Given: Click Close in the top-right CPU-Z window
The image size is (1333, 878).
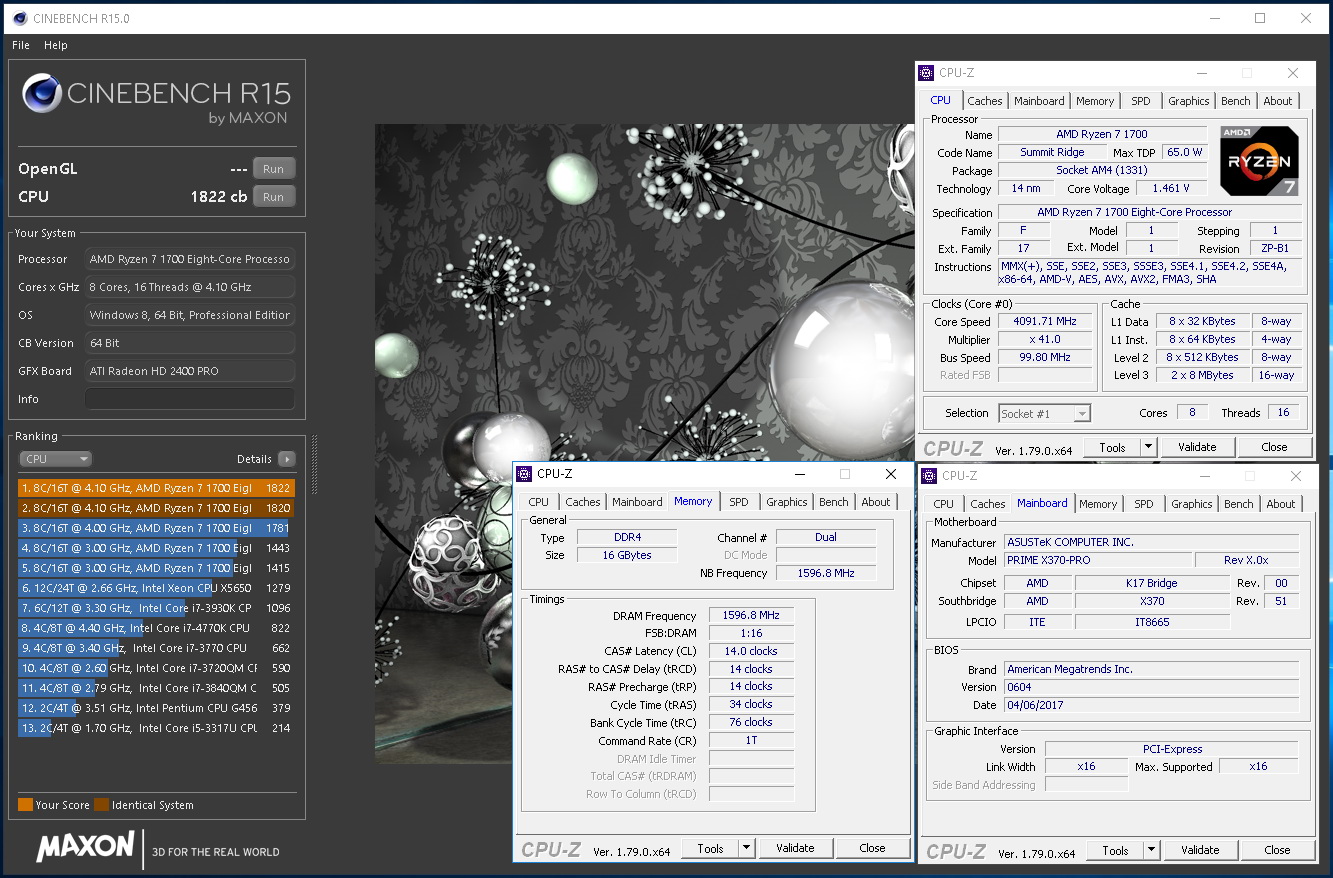Looking at the screenshot, I should tap(1274, 447).
